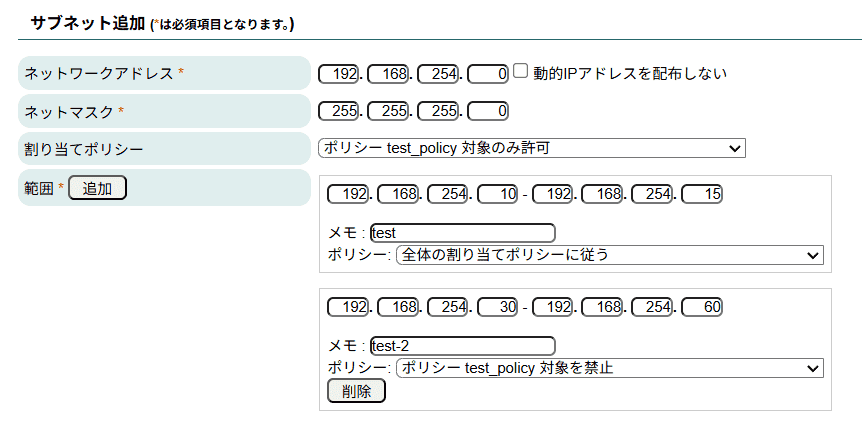Click the netmask first octet field 255
The height and width of the screenshot is (427, 862).
click(339, 112)
